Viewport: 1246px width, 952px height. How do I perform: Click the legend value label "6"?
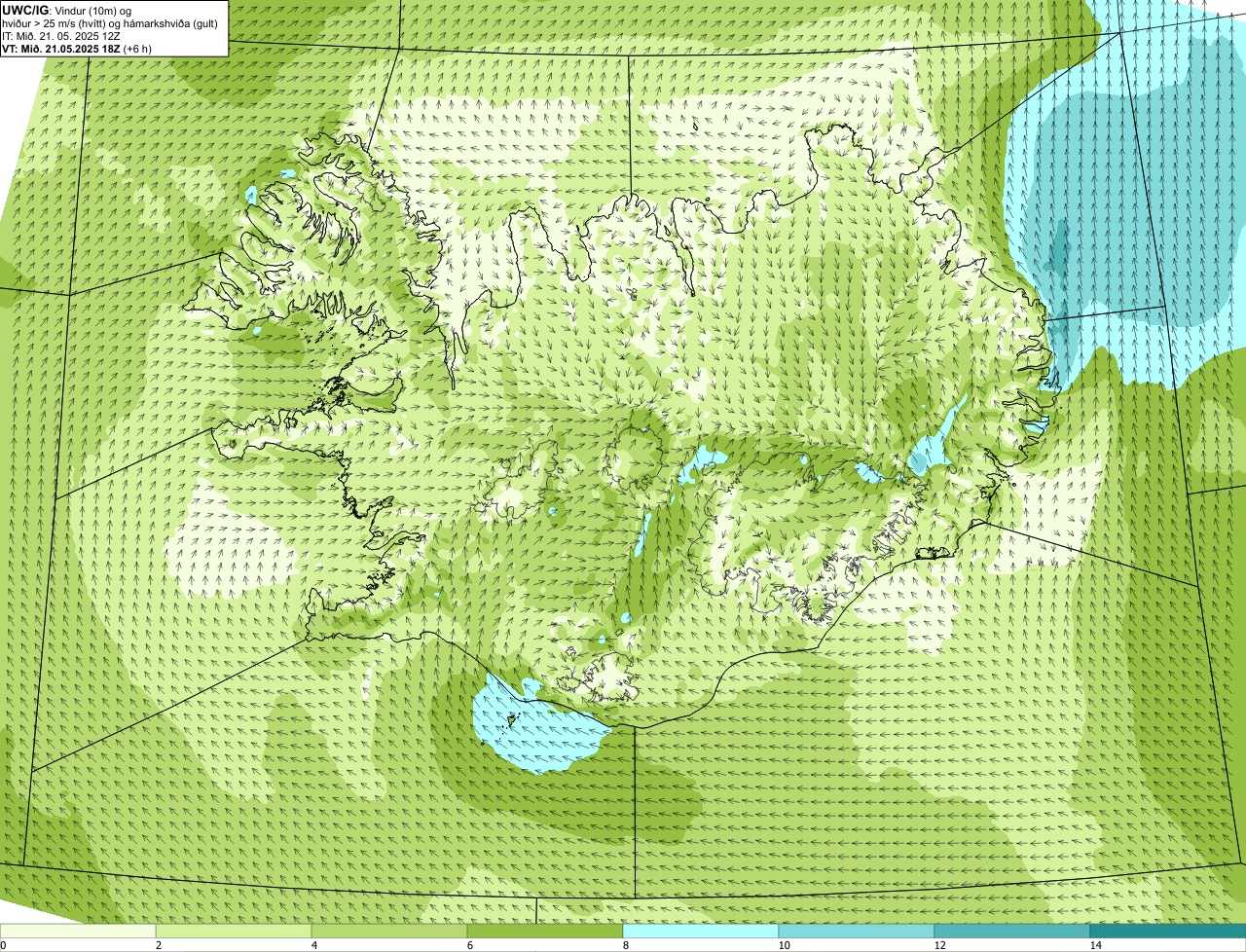pyautogui.click(x=469, y=945)
